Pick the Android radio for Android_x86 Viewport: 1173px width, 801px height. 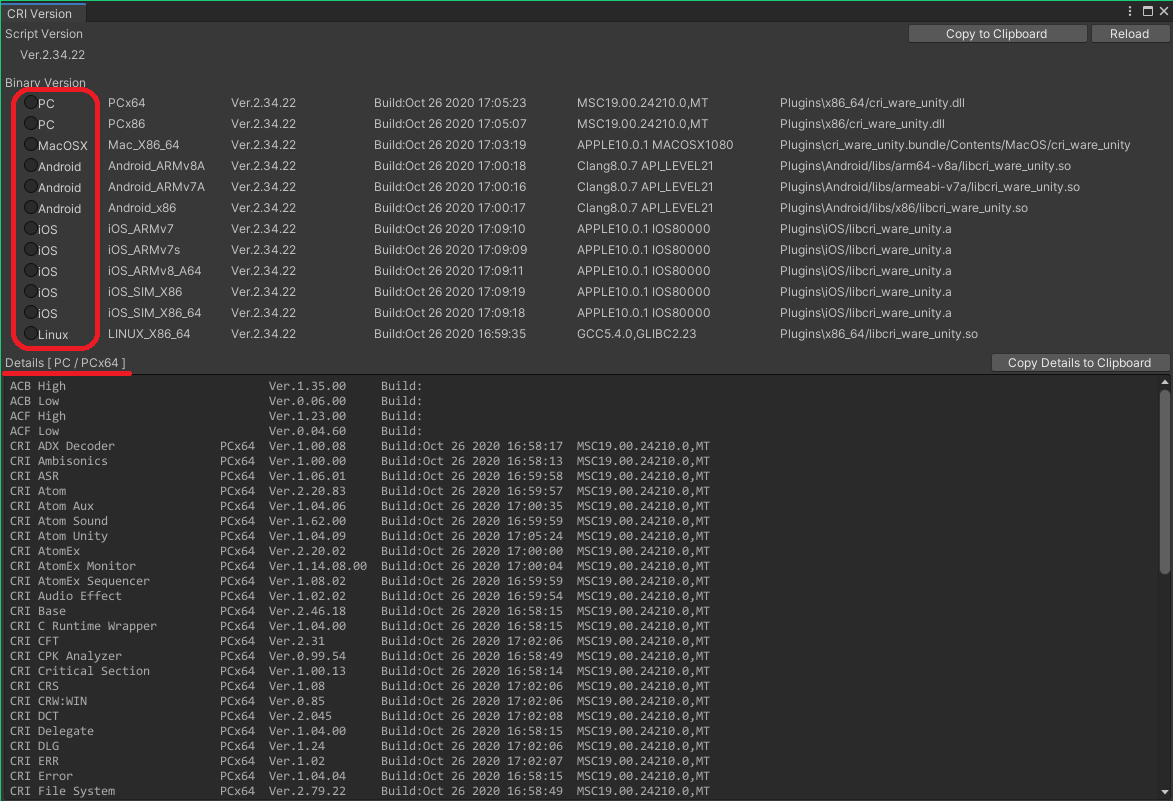point(31,208)
